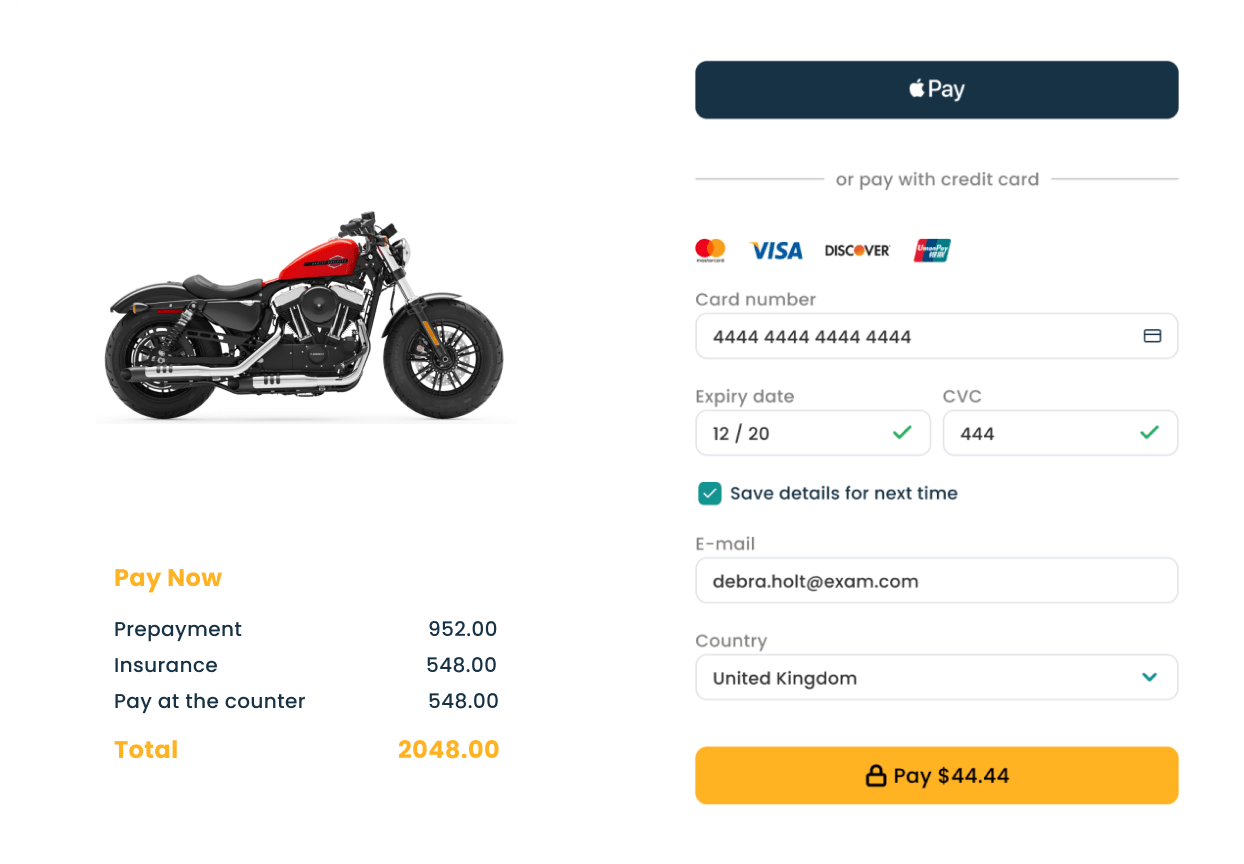Focus the Card number input field

click(937, 336)
